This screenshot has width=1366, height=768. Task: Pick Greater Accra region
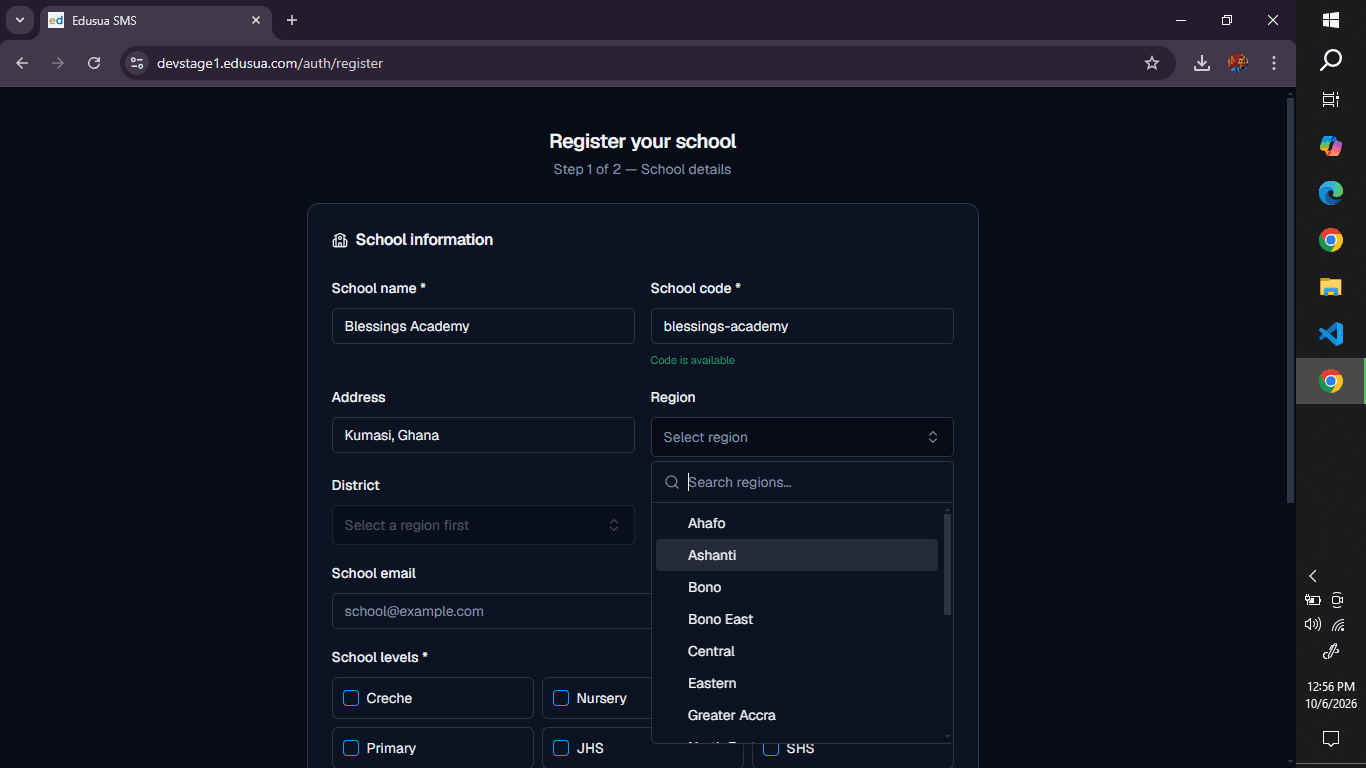click(x=797, y=715)
